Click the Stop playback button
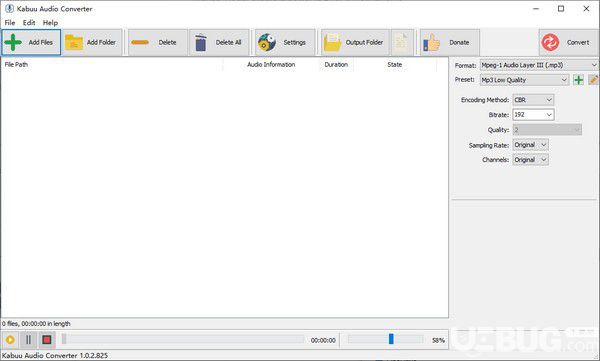600x361 pixels. coord(47,340)
